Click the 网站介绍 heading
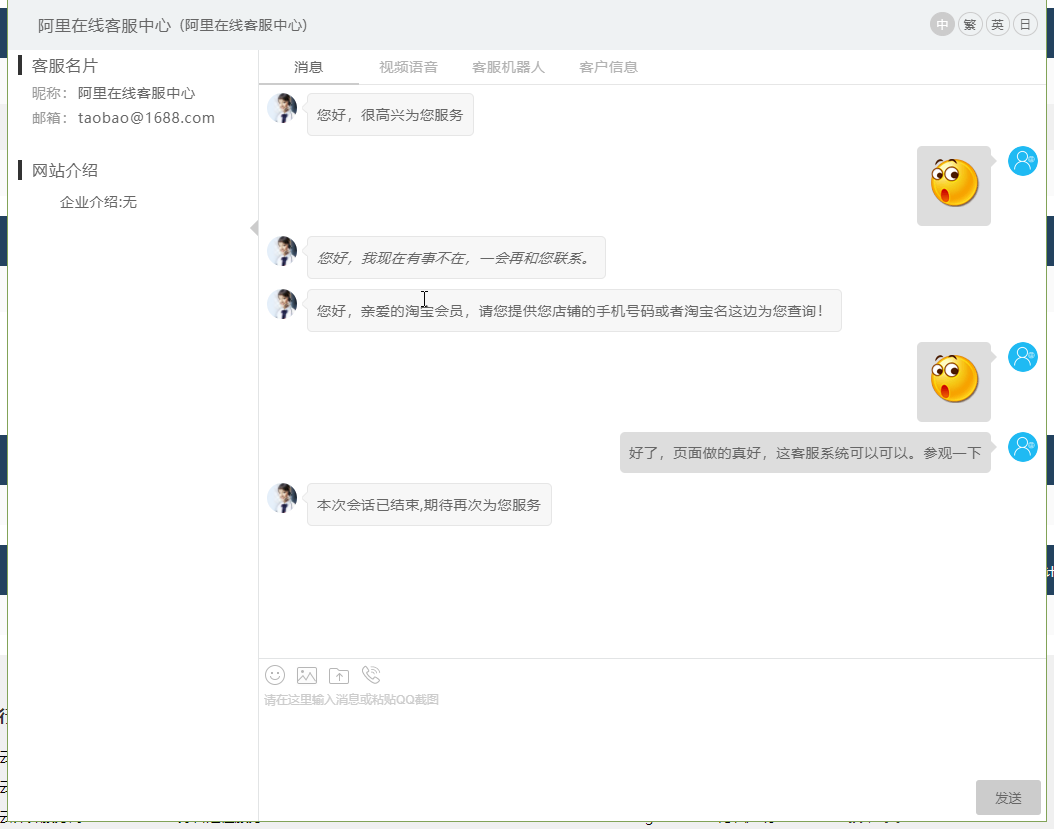The height and width of the screenshot is (829, 1054). click(65, 171)
